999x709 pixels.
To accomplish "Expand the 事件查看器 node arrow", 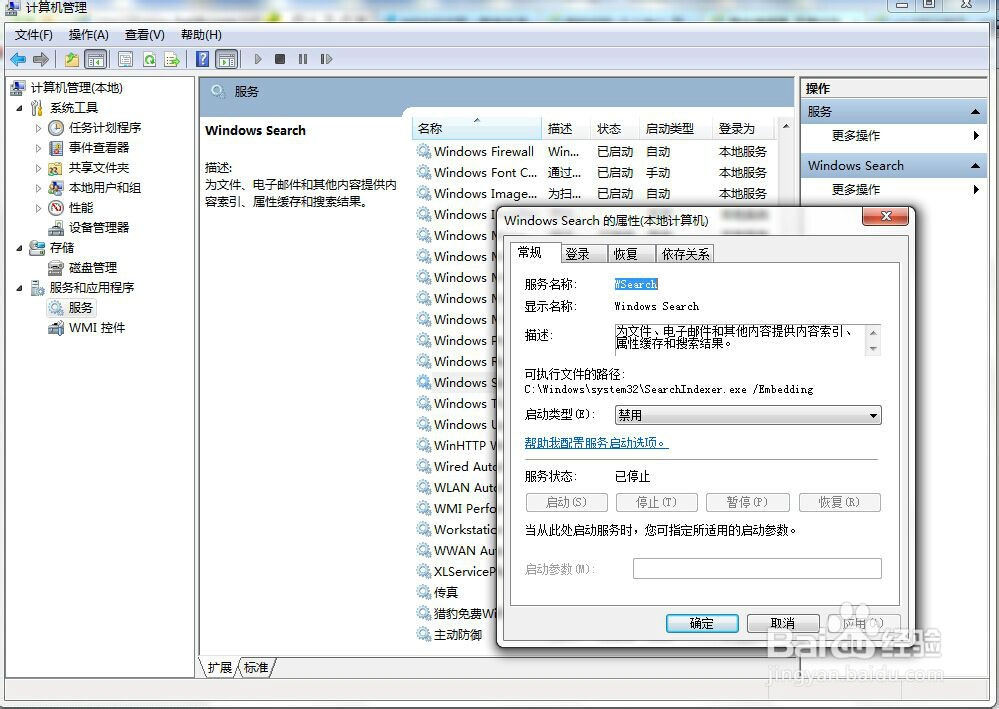I will [38, 148].
